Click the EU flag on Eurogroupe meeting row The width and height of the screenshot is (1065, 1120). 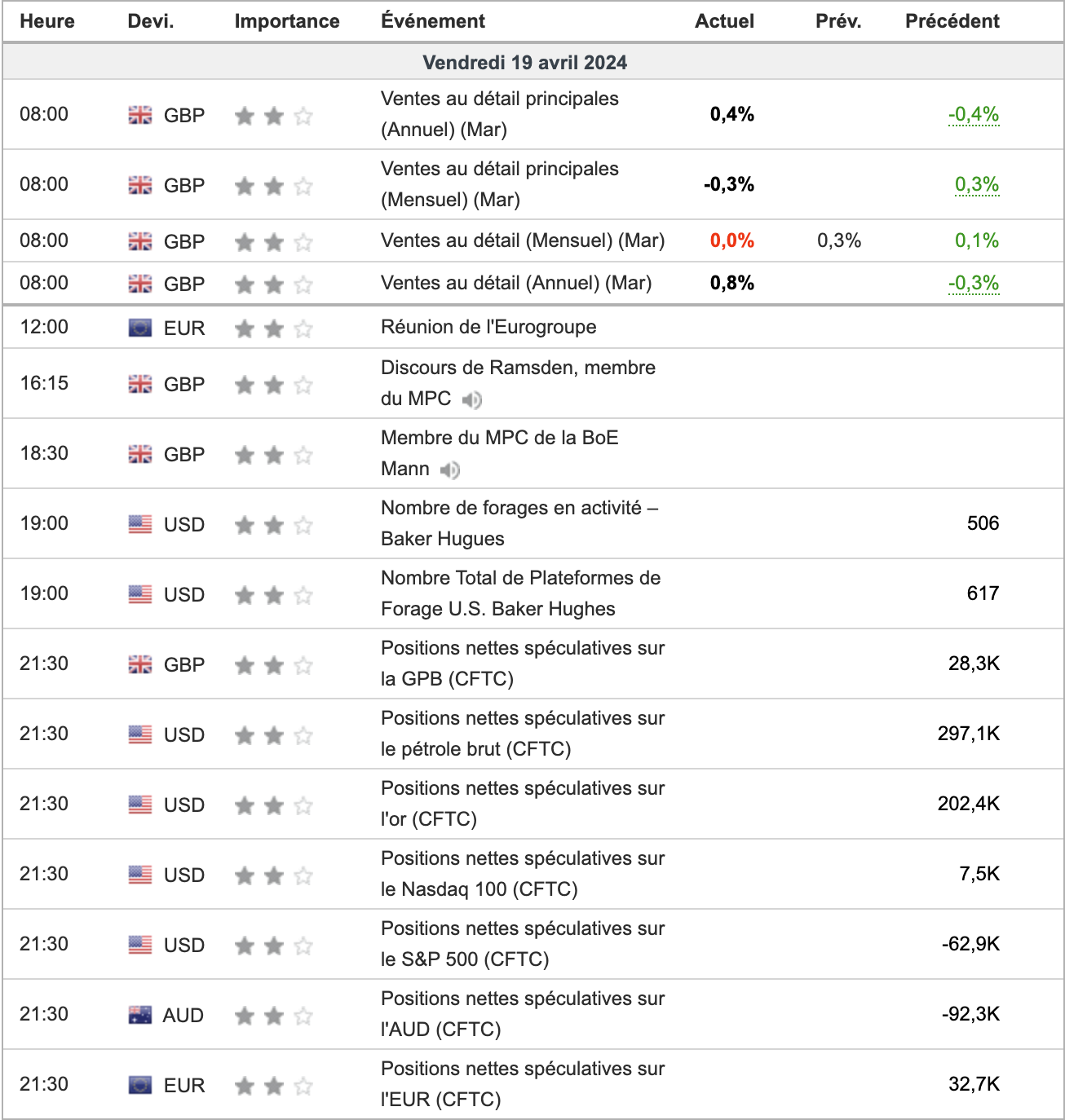click(x=140, y=328)
